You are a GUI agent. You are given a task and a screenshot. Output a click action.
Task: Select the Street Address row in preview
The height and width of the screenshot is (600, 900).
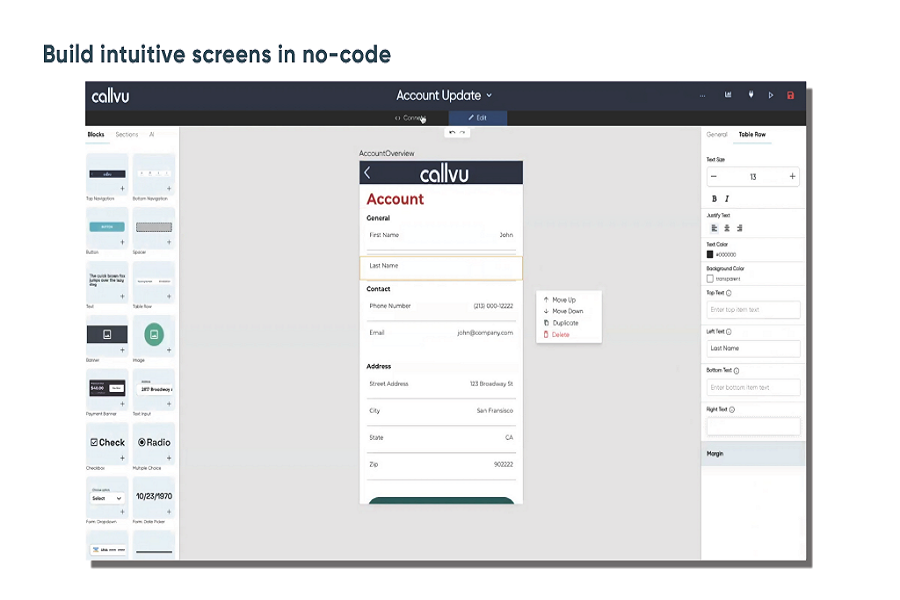click(x=441, y=385)
